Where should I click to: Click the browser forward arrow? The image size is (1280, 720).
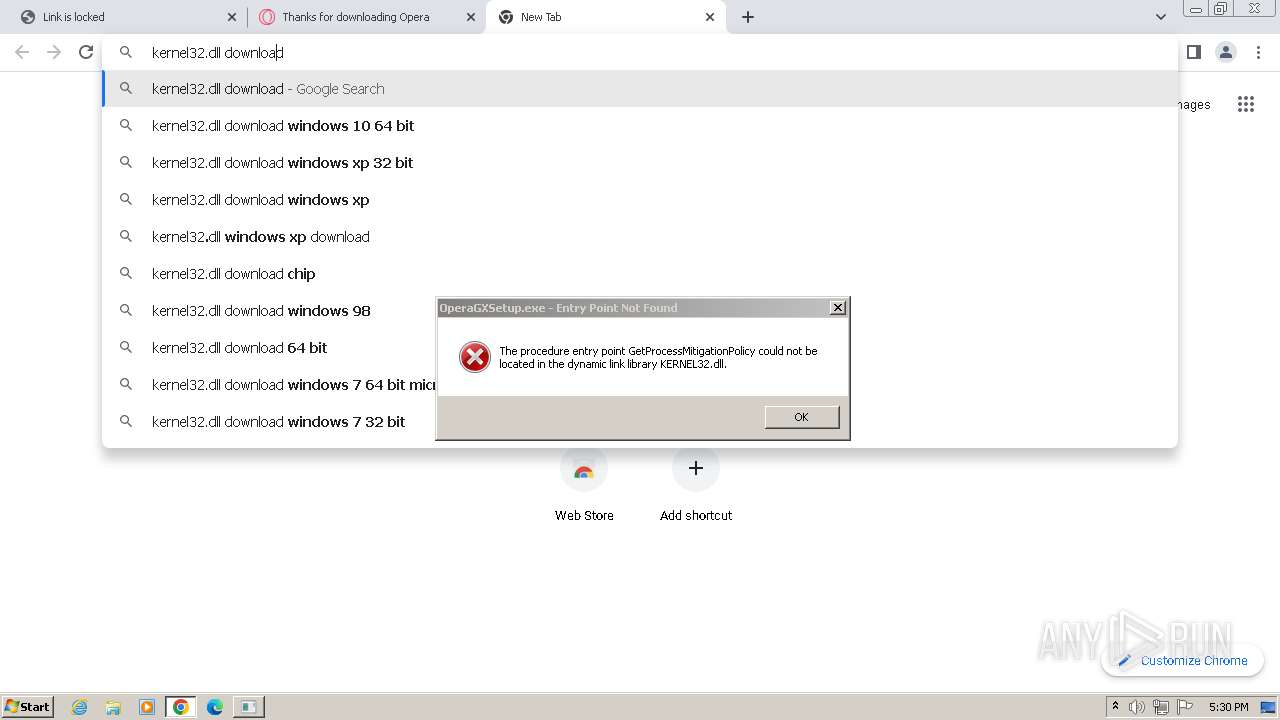coord(54,52)
